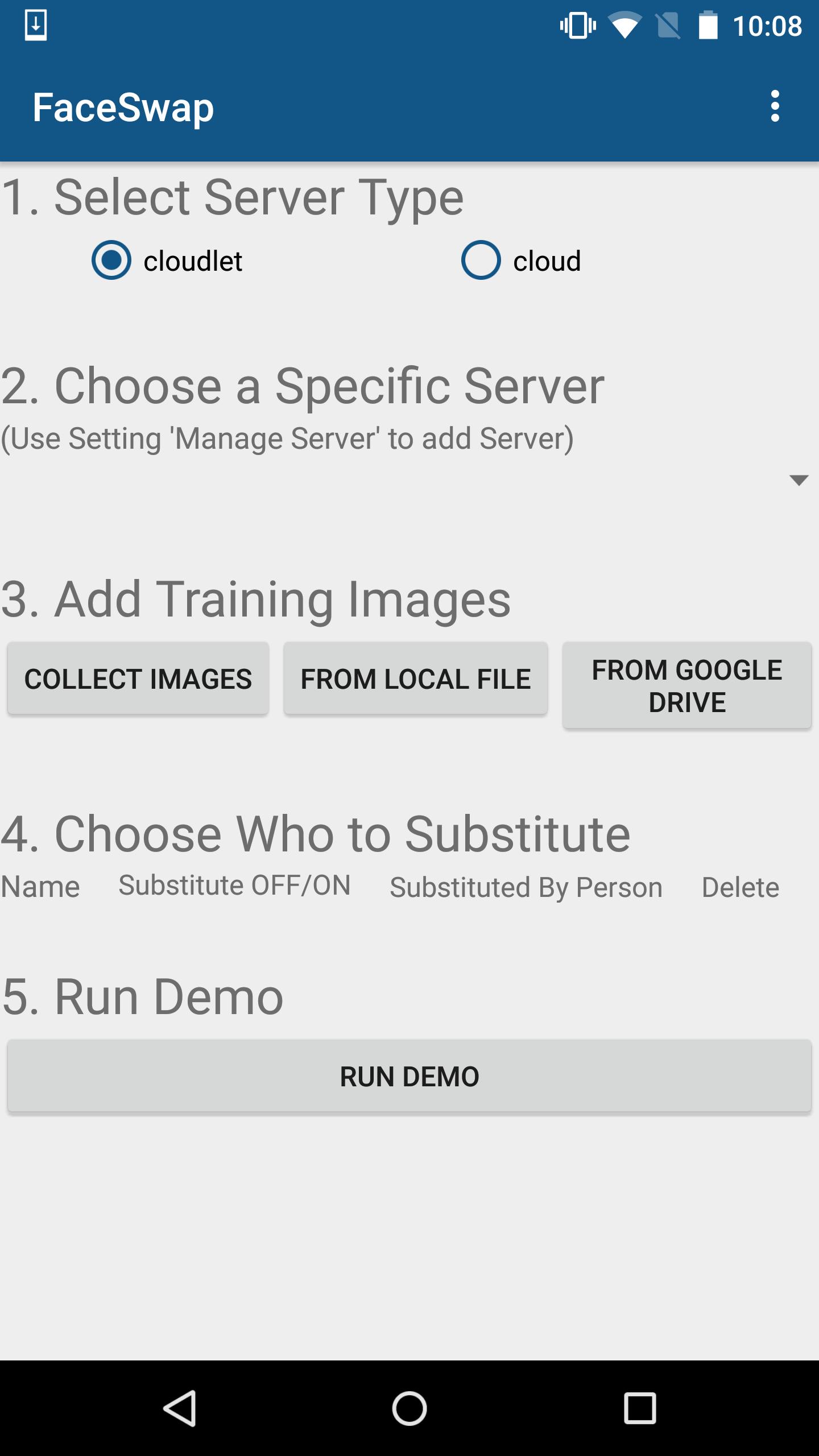Tap the '4. Choose Who to Substitute' heading
This screenshot has height=1456, width=819.
316,834
